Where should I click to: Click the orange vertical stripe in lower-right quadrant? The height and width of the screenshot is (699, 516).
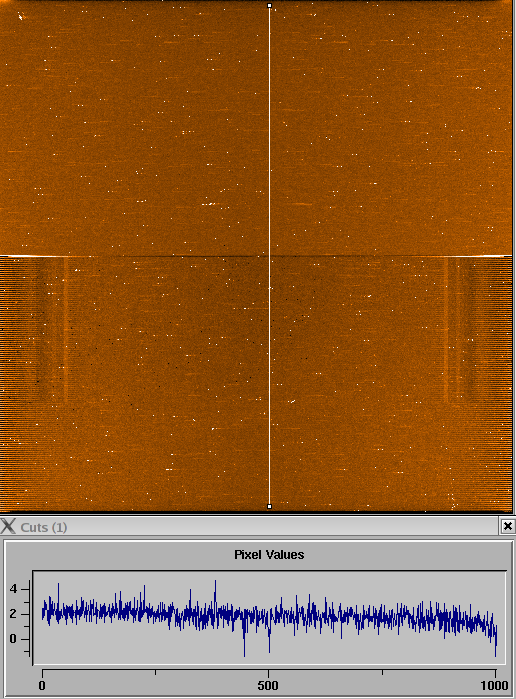tap(446, 330)
